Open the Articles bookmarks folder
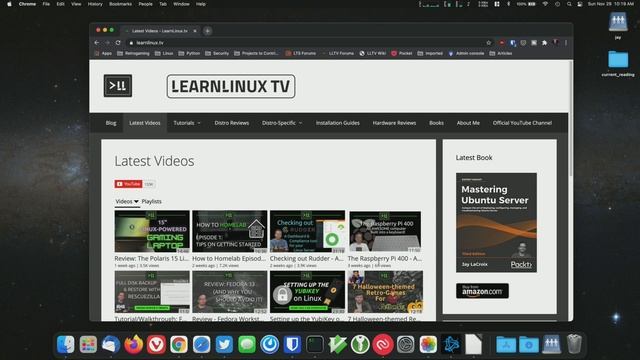The height and width of the screenshot is (360, 640). [x=501, y=53]
